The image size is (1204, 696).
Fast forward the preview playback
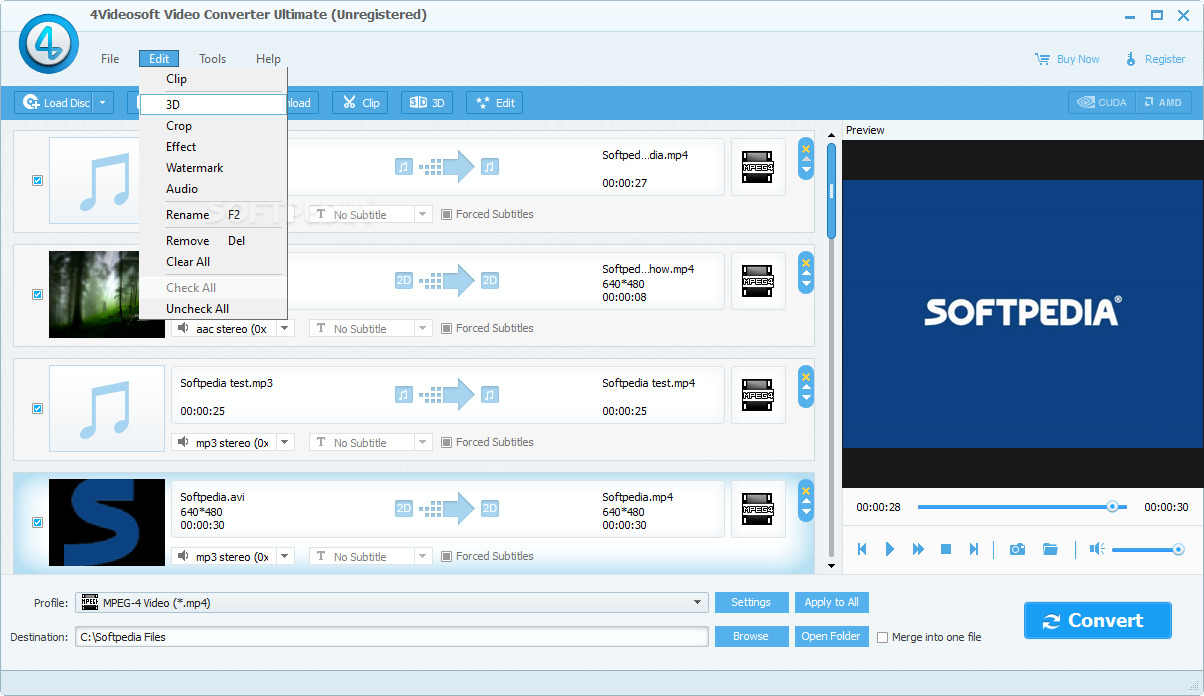pos(918,549)
